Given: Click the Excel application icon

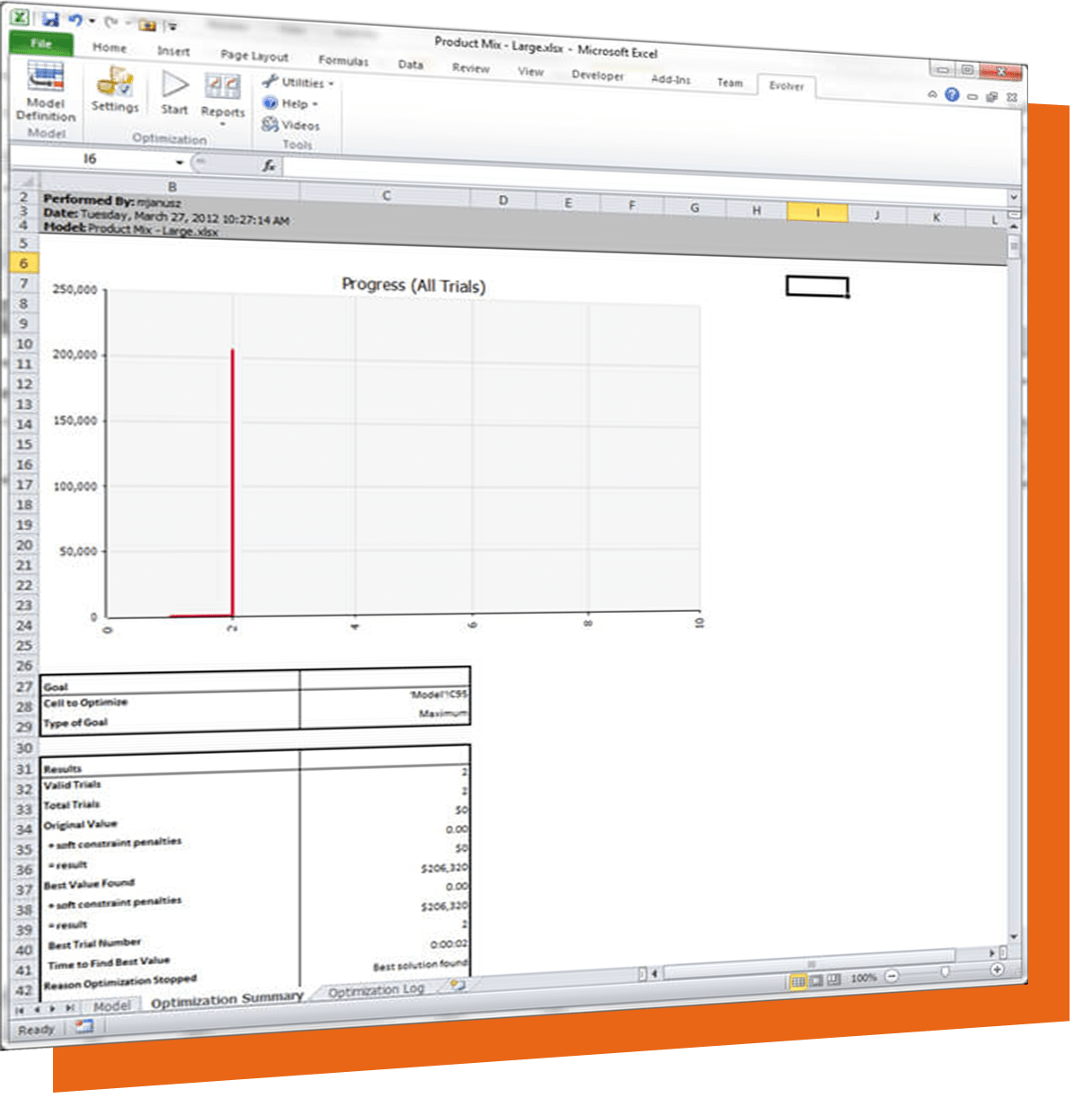Looking at the screenshot, I should [x=20, y=17].
